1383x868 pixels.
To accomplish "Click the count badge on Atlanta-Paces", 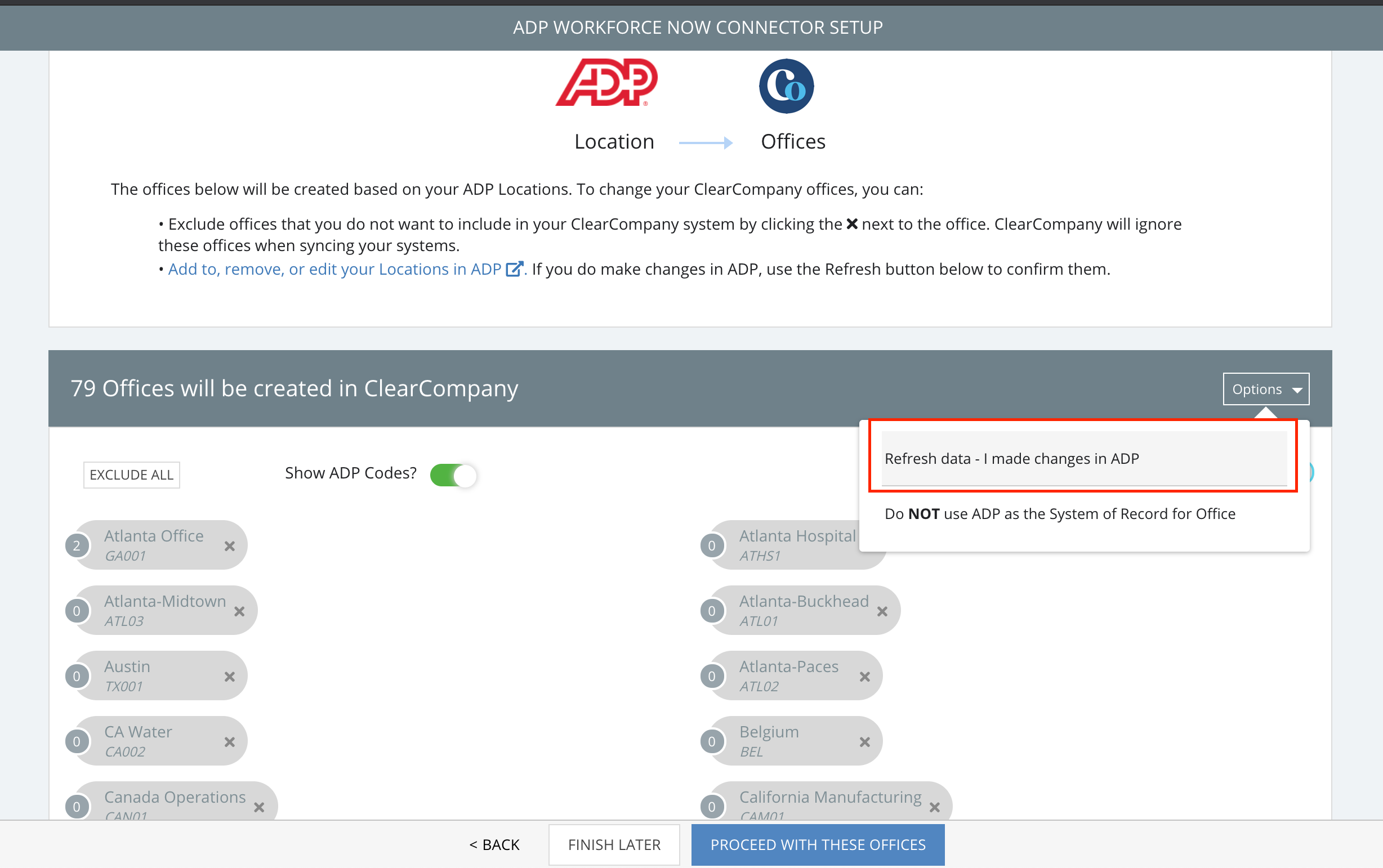I will [x=712, y=676].
